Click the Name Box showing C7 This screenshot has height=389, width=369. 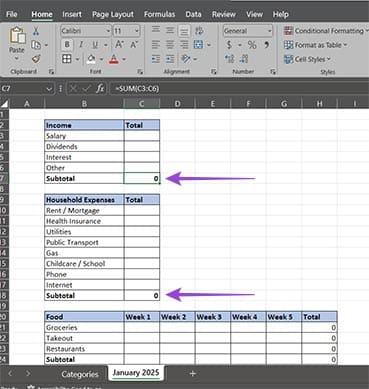[23, 89]
